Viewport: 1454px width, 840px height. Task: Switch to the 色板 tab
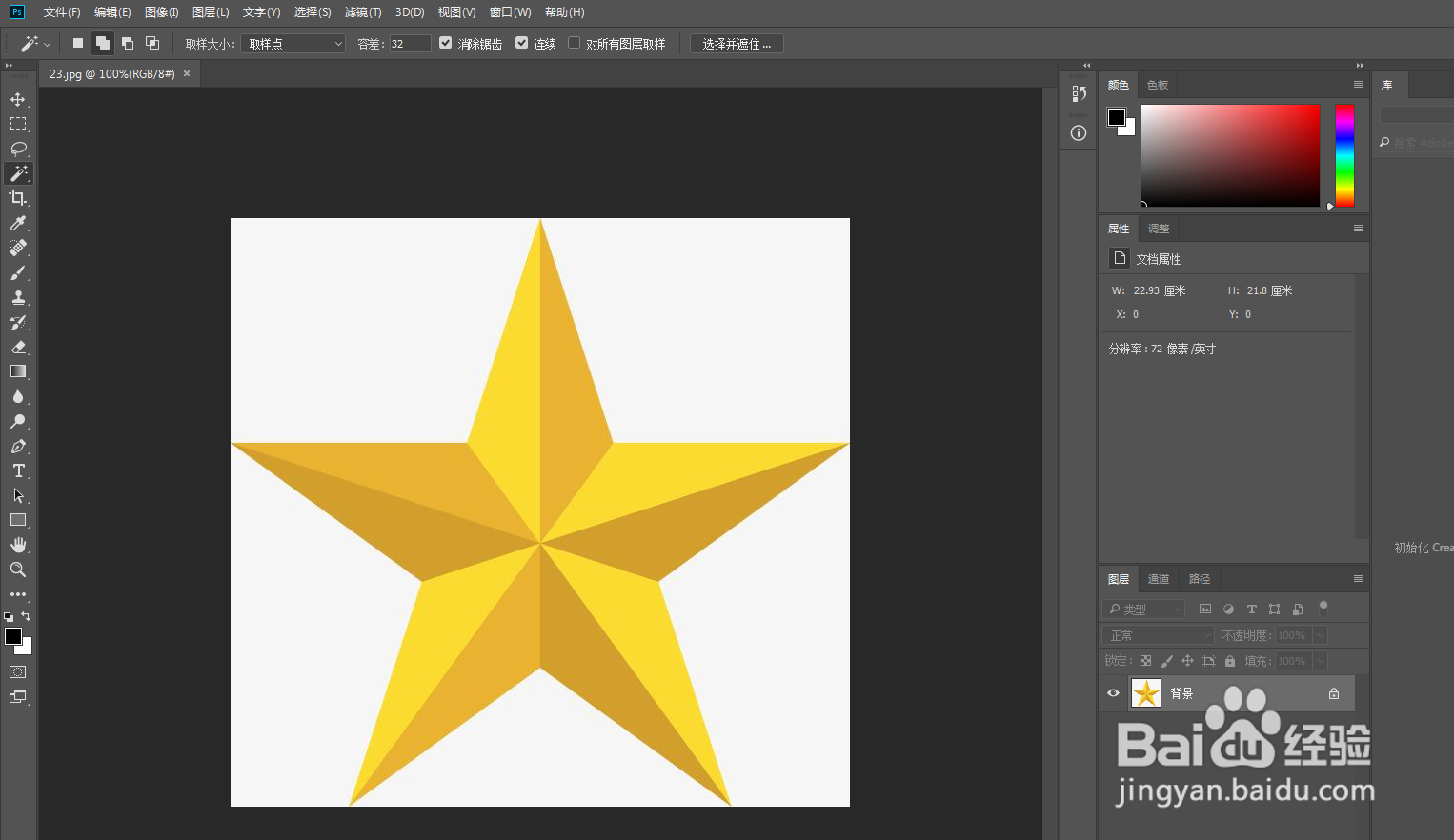point(1158,85)
